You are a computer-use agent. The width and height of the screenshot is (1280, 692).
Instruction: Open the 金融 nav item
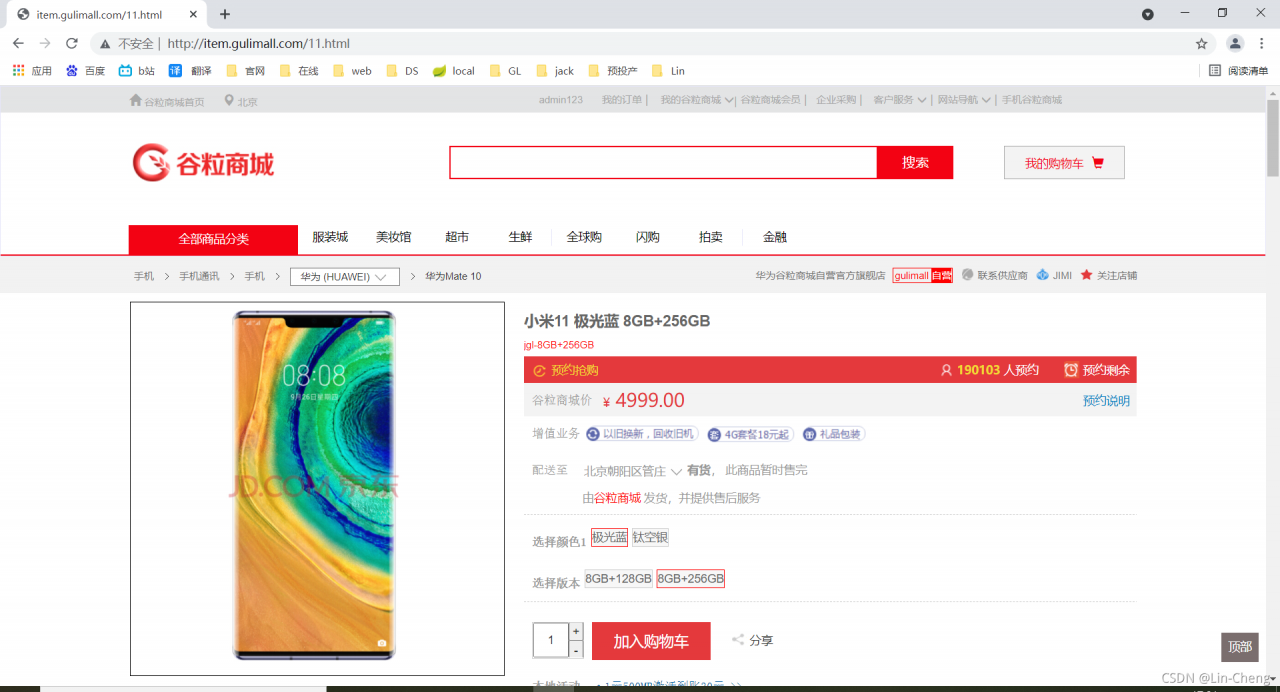tap(775, 237)
